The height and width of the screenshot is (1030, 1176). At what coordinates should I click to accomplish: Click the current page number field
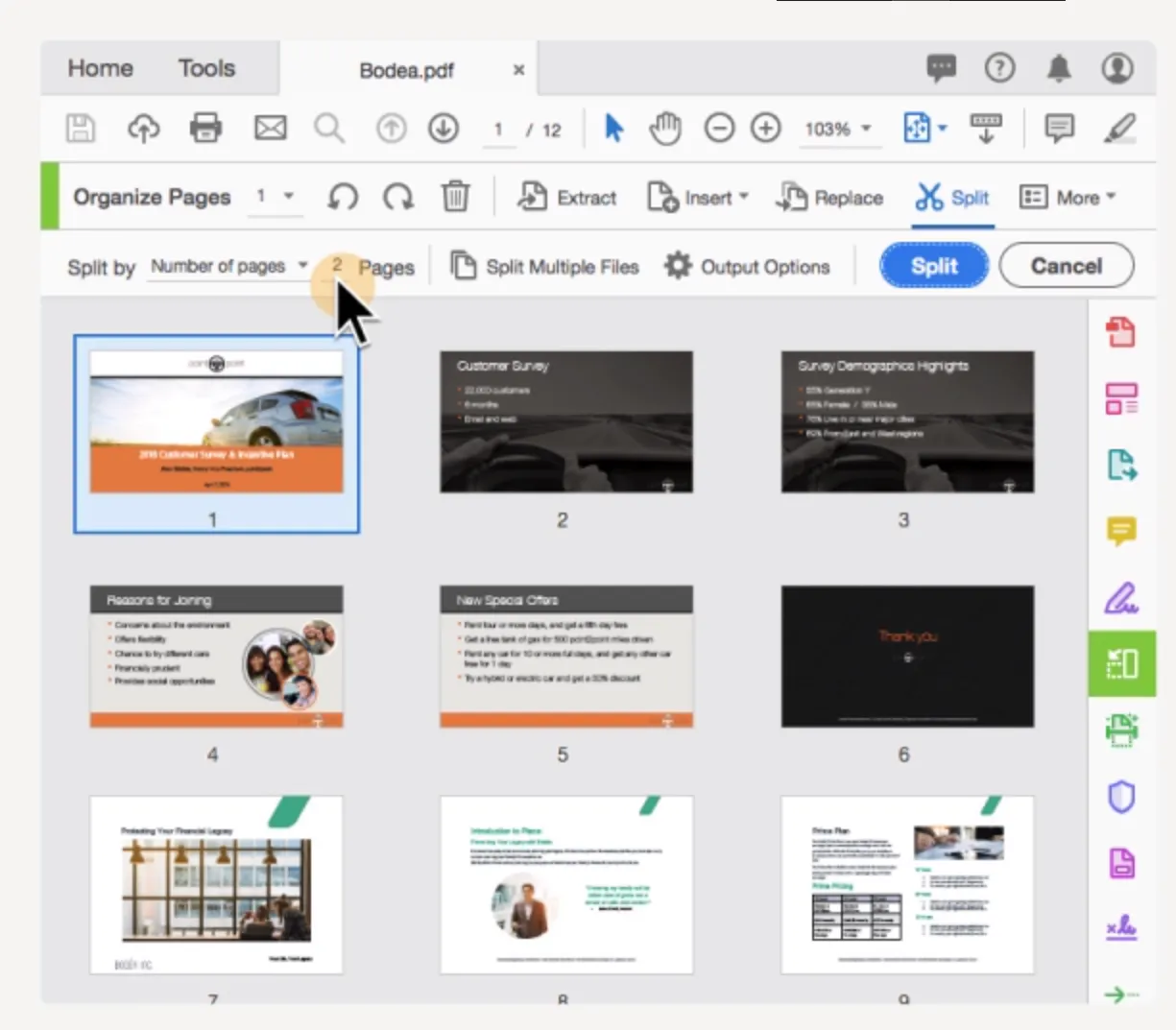pos(497,130)
